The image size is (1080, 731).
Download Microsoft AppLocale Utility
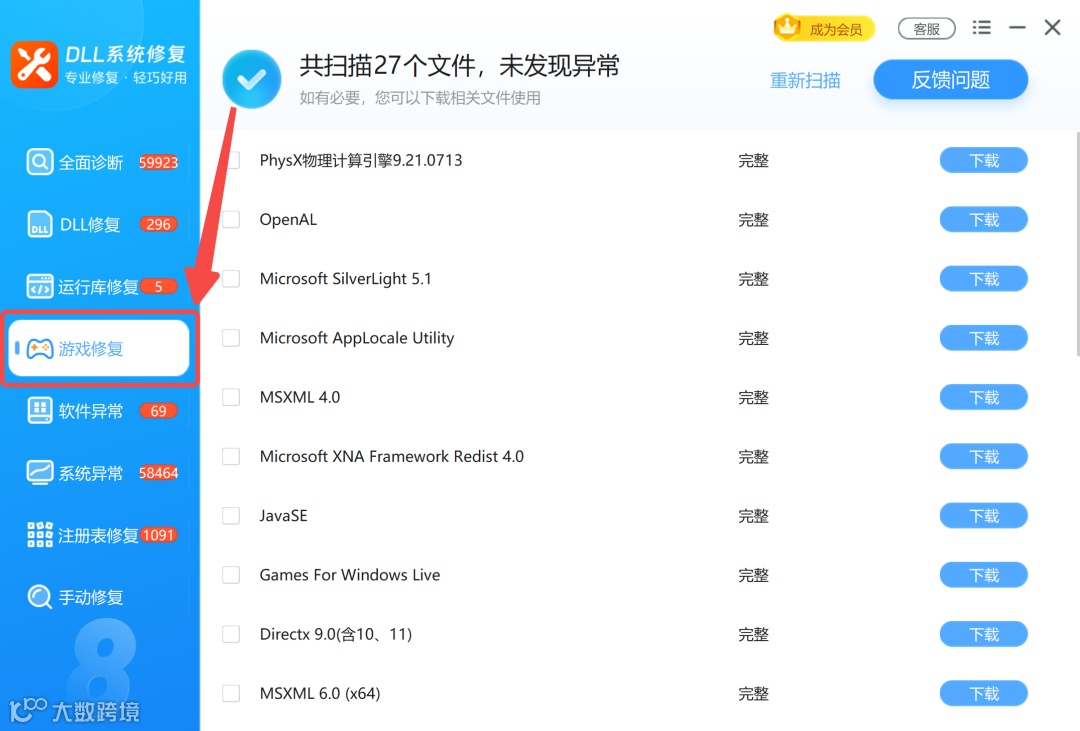coord(984,338)
